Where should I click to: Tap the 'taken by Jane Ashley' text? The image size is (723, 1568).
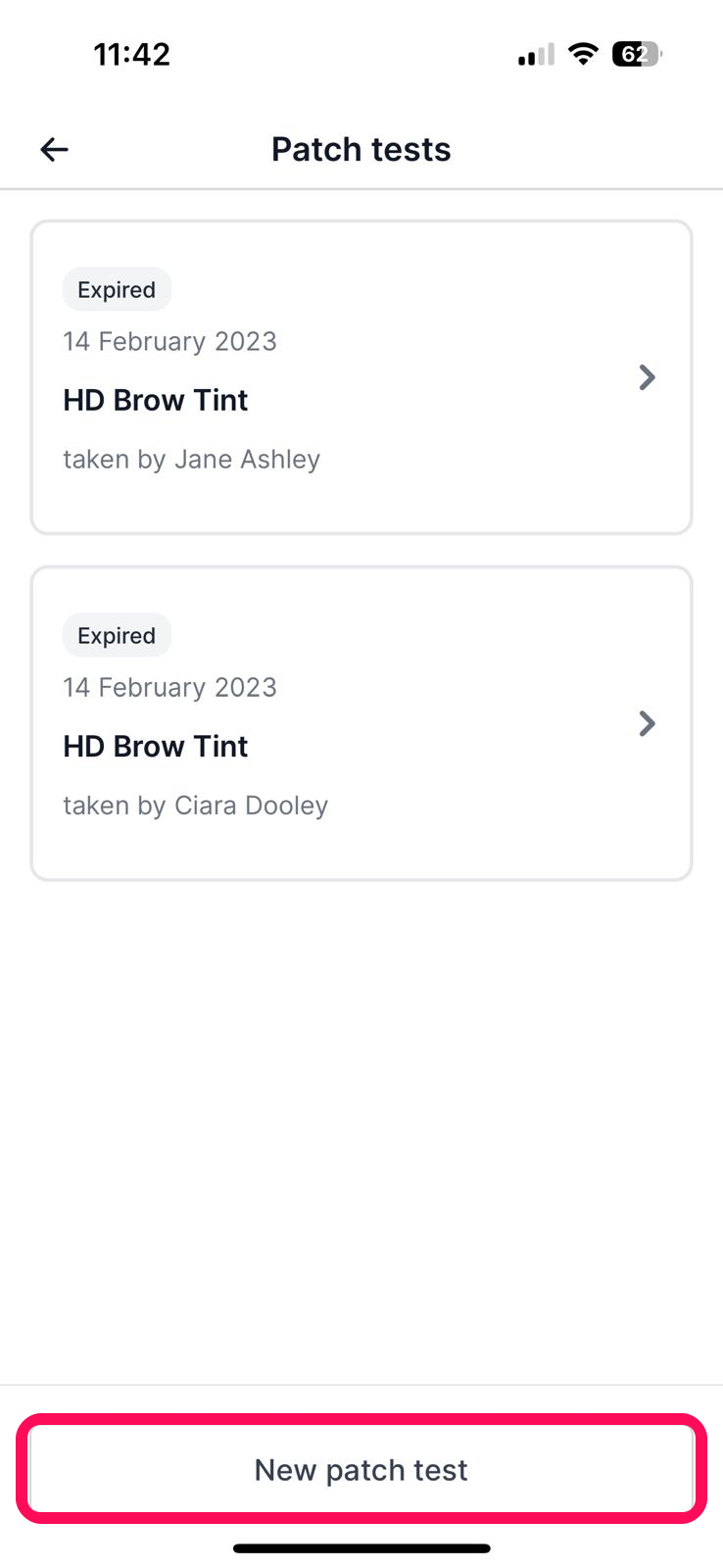[x=192, y=459]
